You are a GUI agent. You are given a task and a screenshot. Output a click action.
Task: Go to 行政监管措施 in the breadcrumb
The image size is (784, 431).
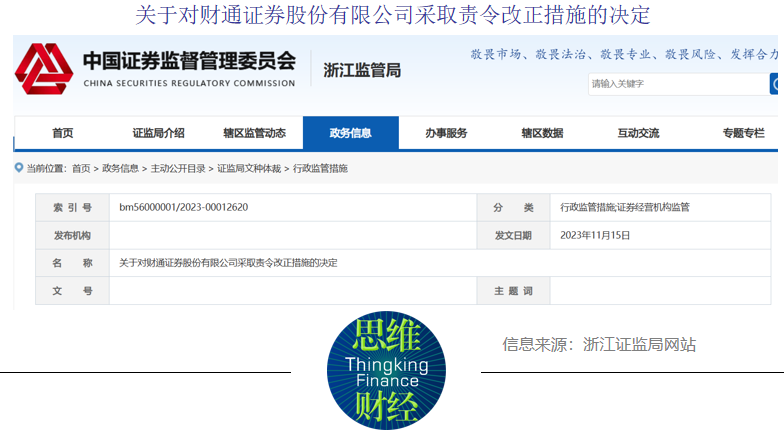[x=320, y=168]
